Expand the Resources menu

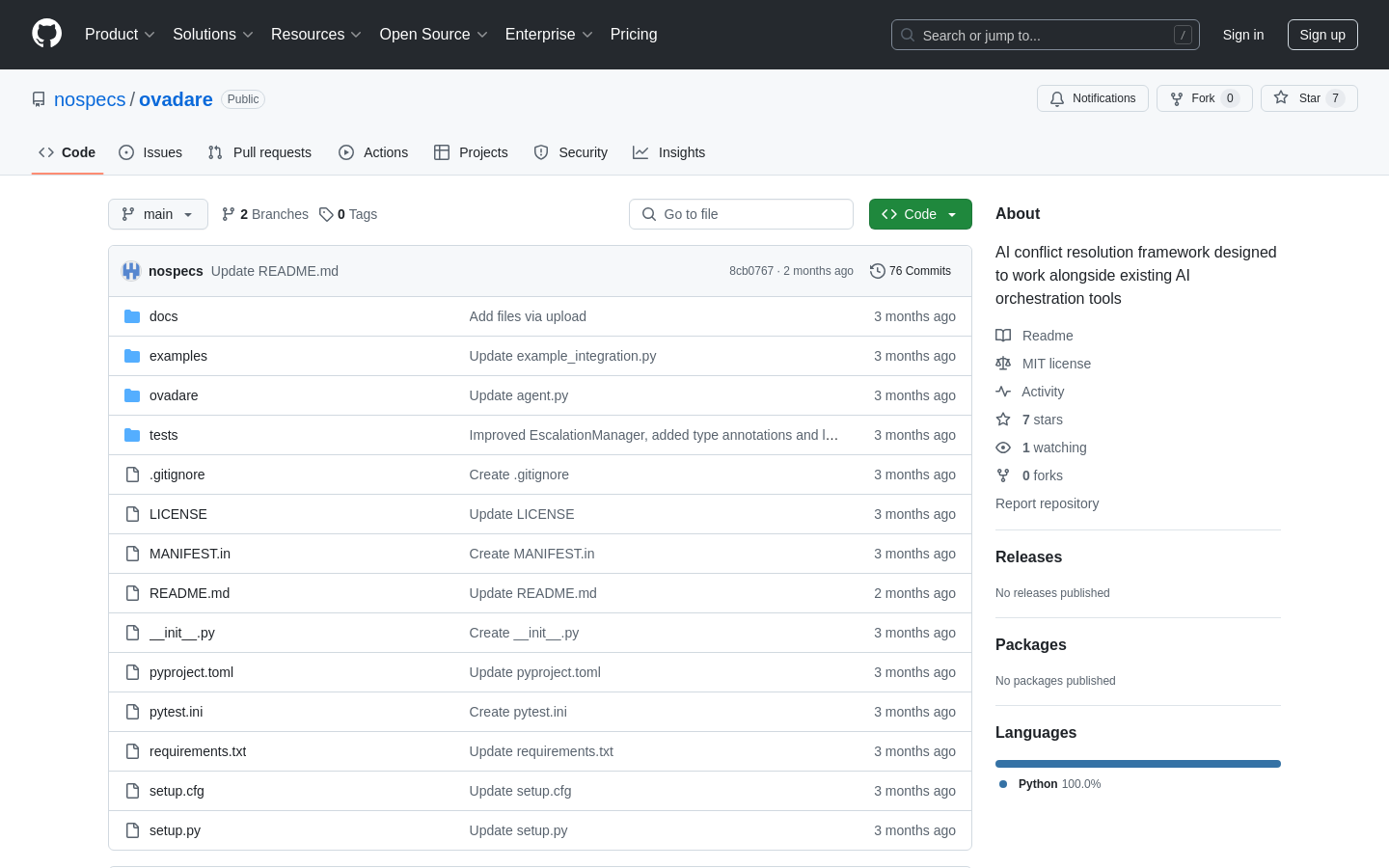coord(316,34)
